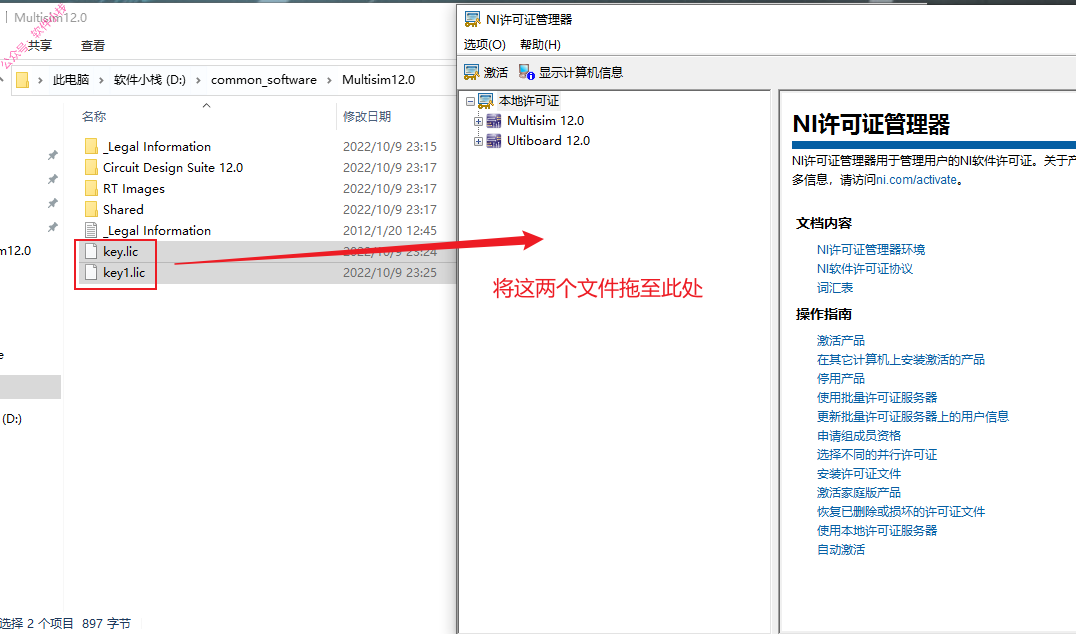Open the dropdown chevron after 软件小栈 (D:)

198,80
